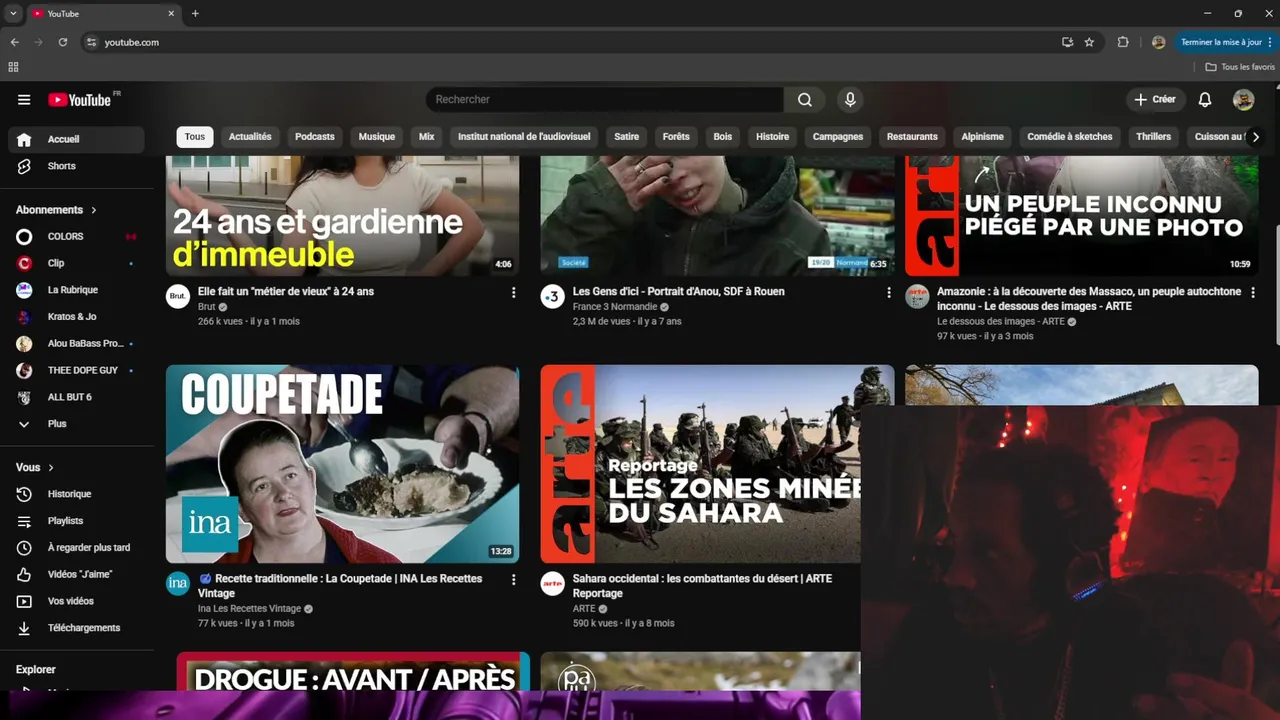Open the account avatar menu in YouTube
The width and height of the screenshot is (1280, 720).
coord(1243,100)
